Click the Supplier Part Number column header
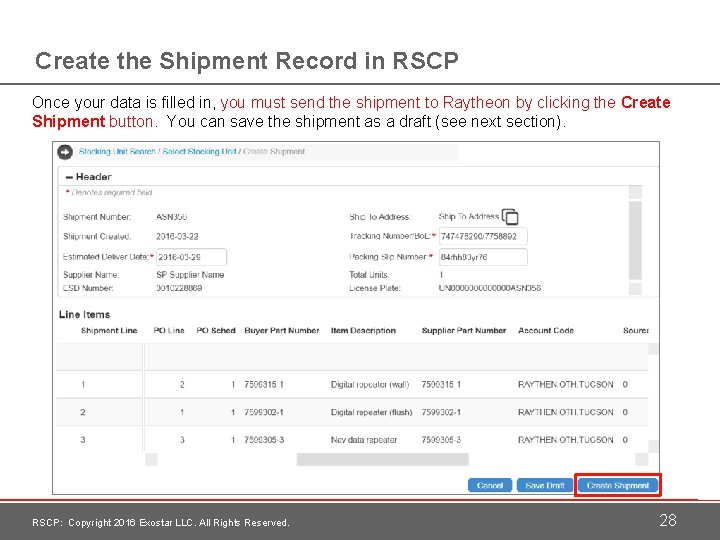 (464, 331)
